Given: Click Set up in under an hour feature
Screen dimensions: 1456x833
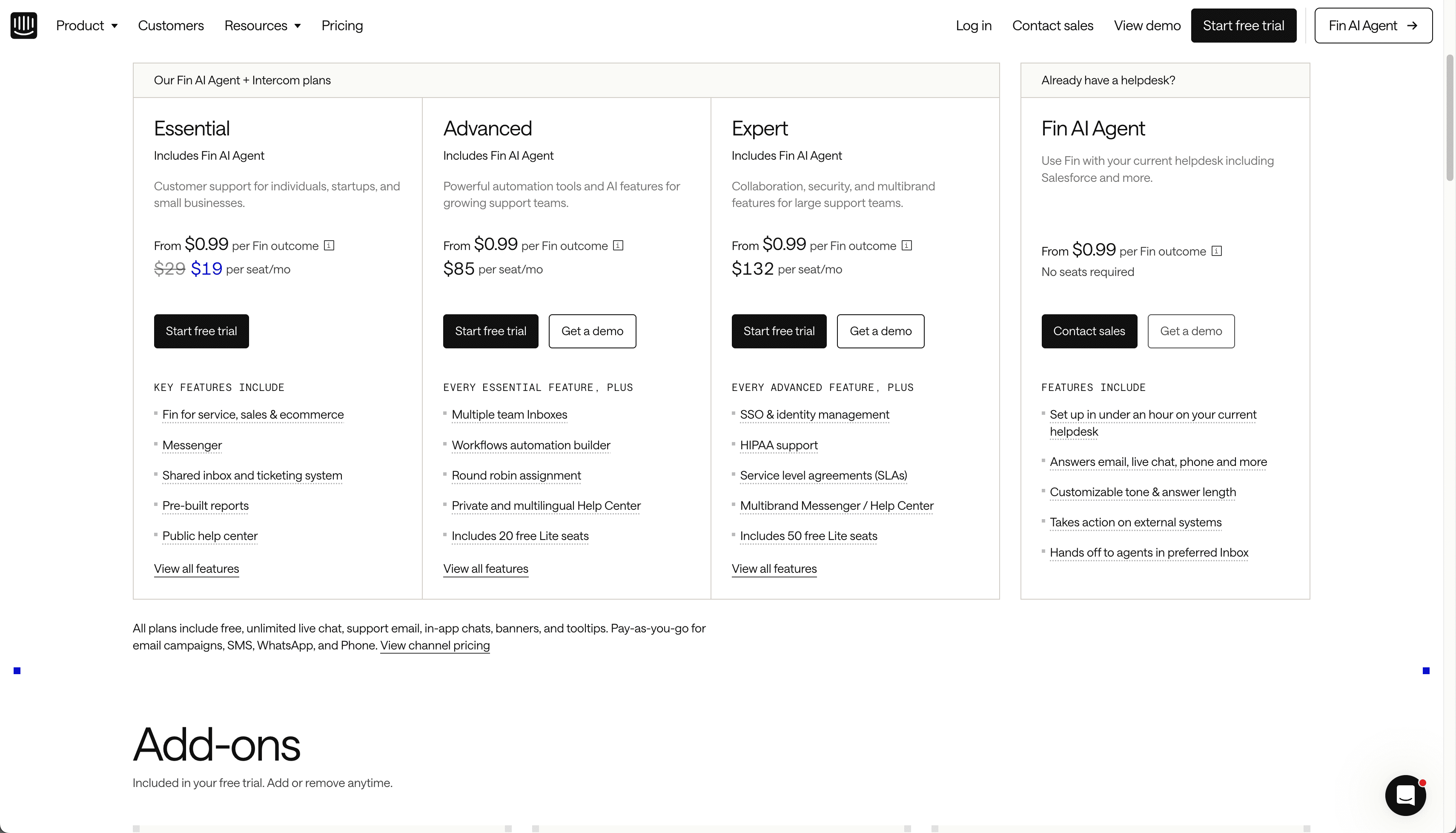Looking at the screenshot, I should click(x=1153, y=423).
